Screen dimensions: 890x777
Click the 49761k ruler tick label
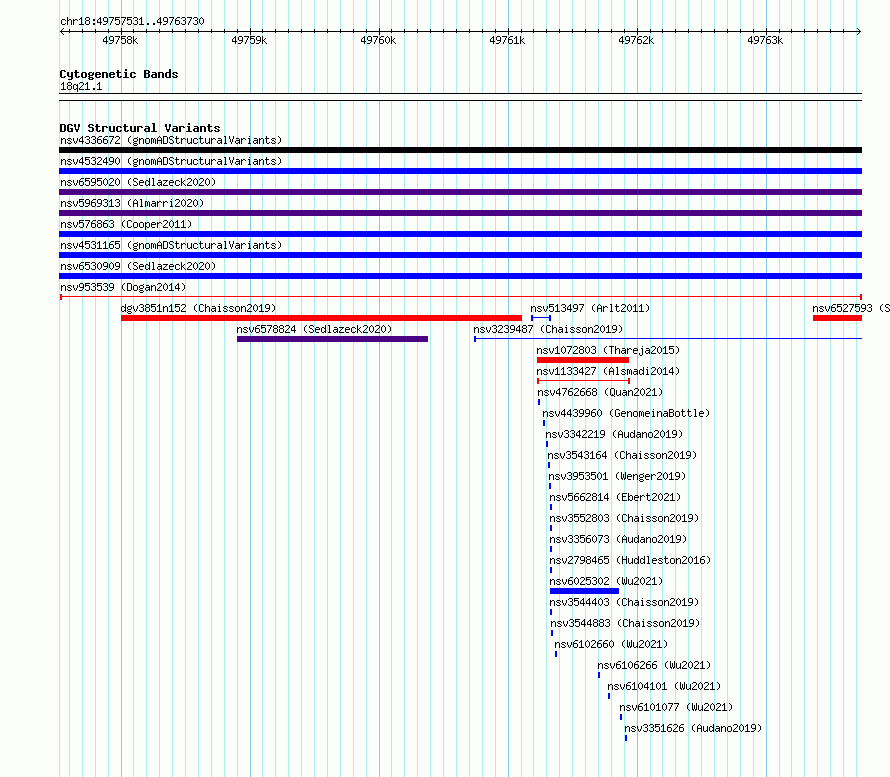pyautogui.click(x=507, y=40)
